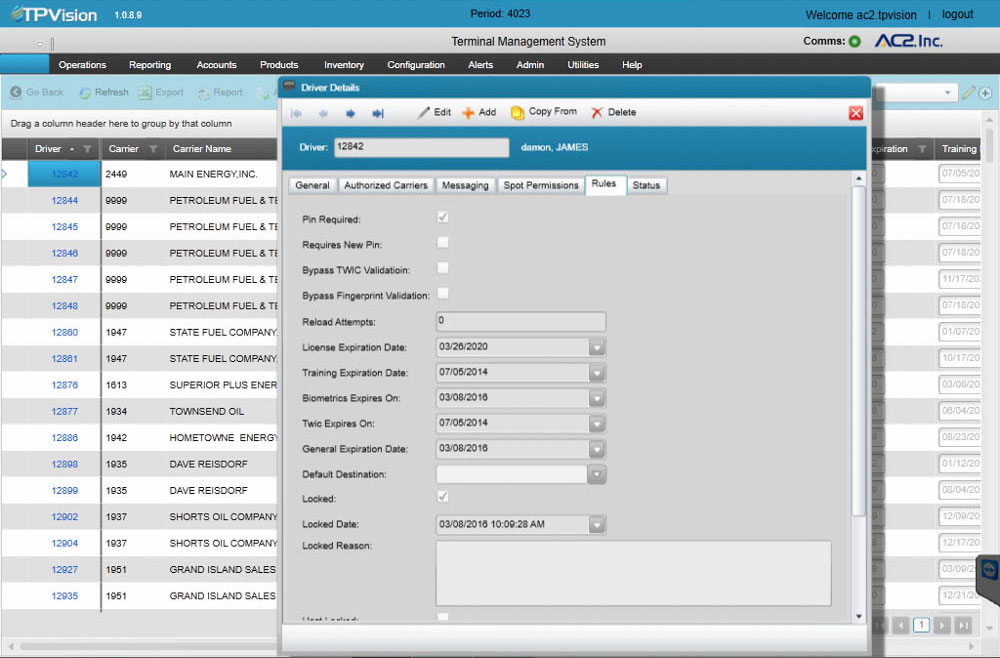Uncheck the Locked checkbox
Viewport: 1000px width, 658px height.
click(442, 498)
